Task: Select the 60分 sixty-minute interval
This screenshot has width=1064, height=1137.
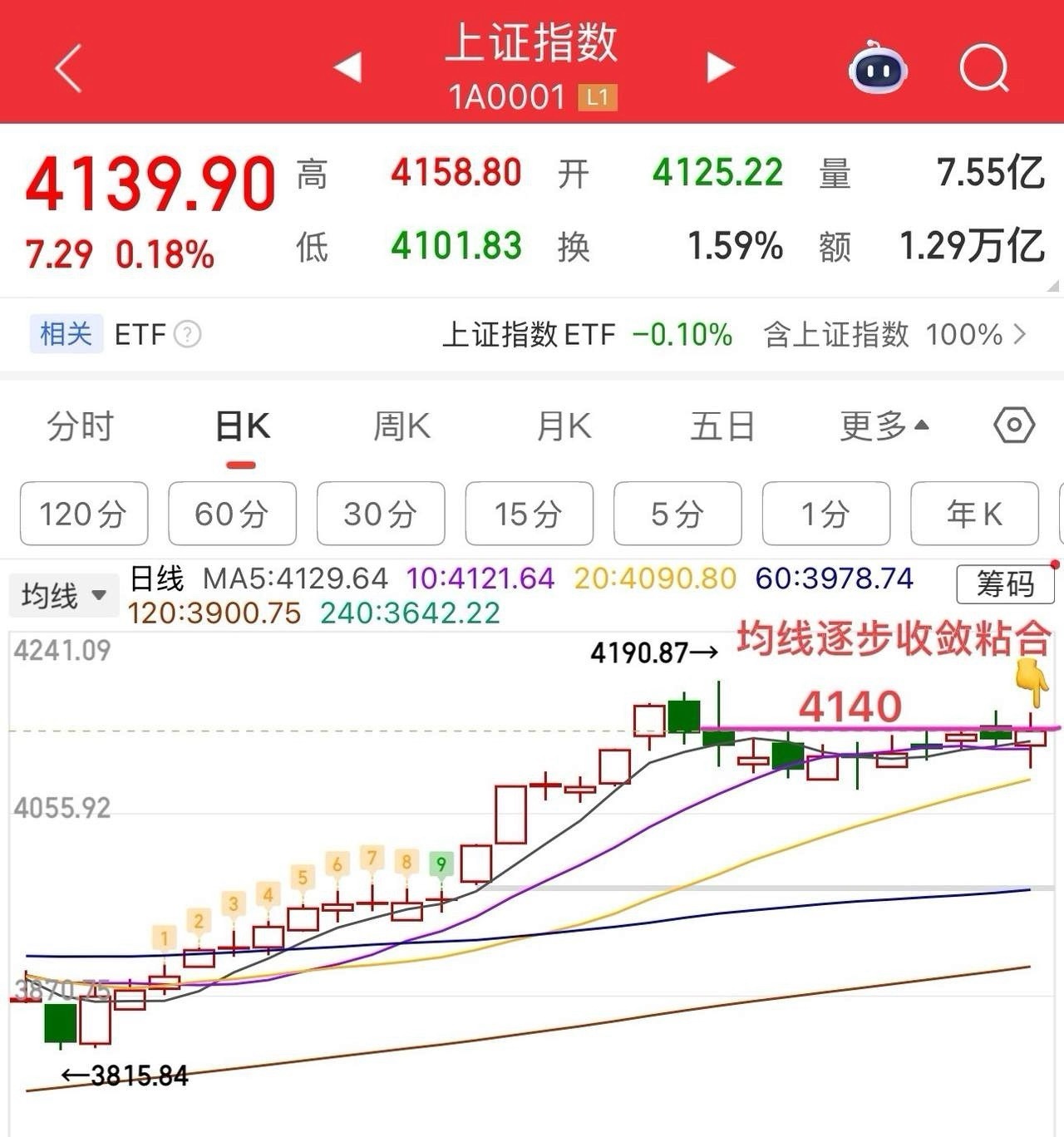Action: click(232, 514)
